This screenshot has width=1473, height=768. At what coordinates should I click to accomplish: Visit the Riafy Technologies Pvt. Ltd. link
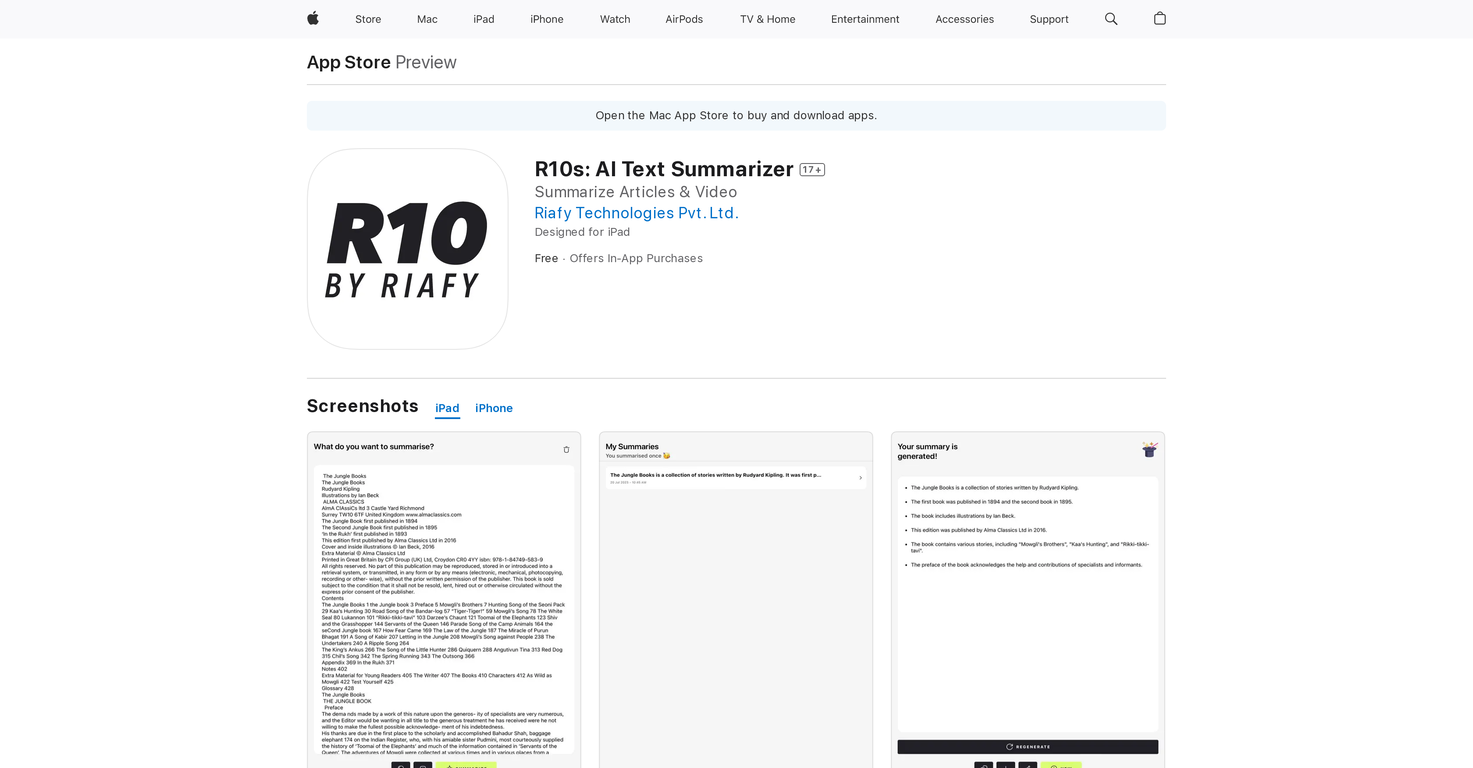tap(636, 213)
